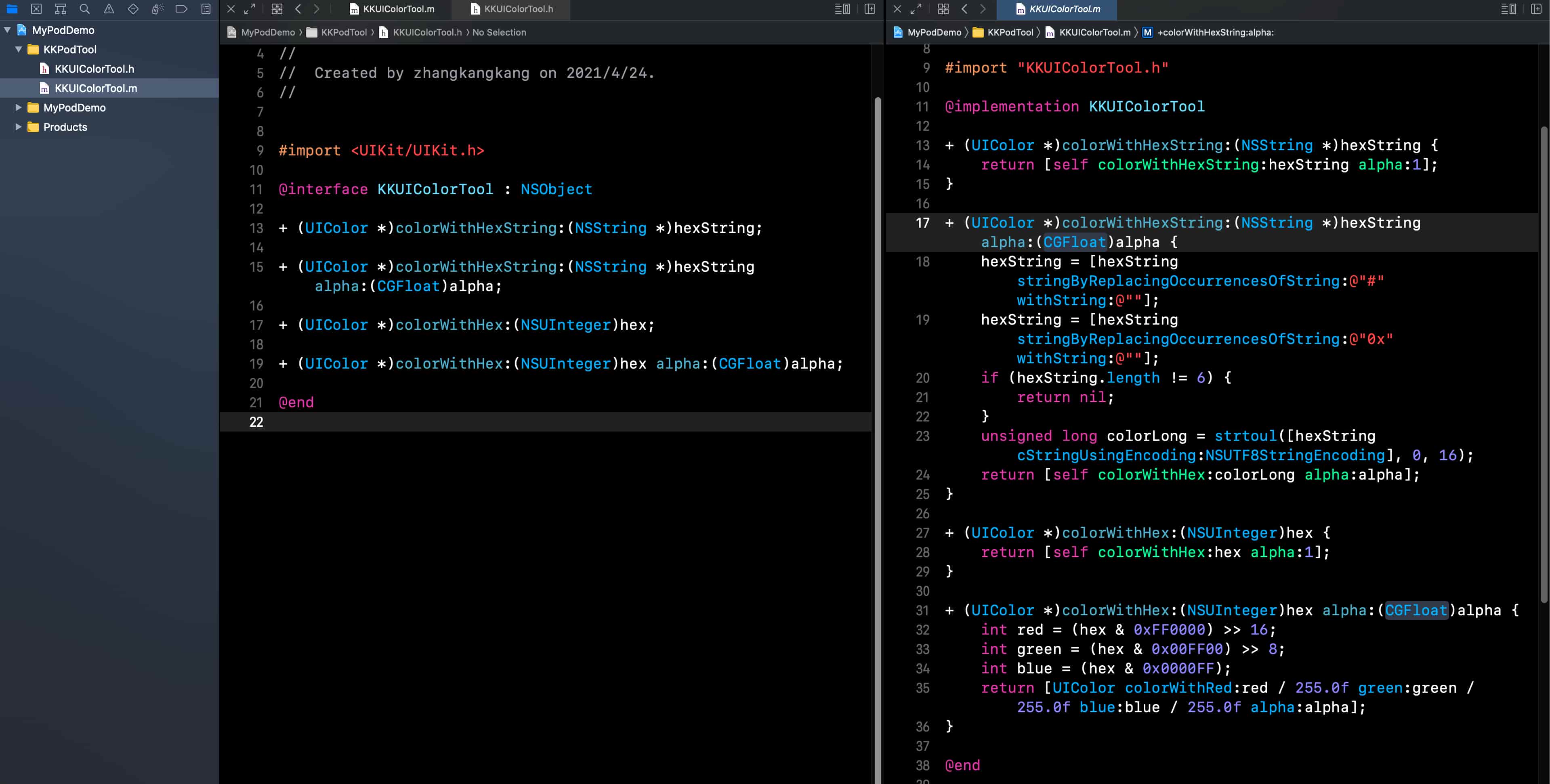Open the Symbol navigator

pyautogui.click(x=60, y=9)
